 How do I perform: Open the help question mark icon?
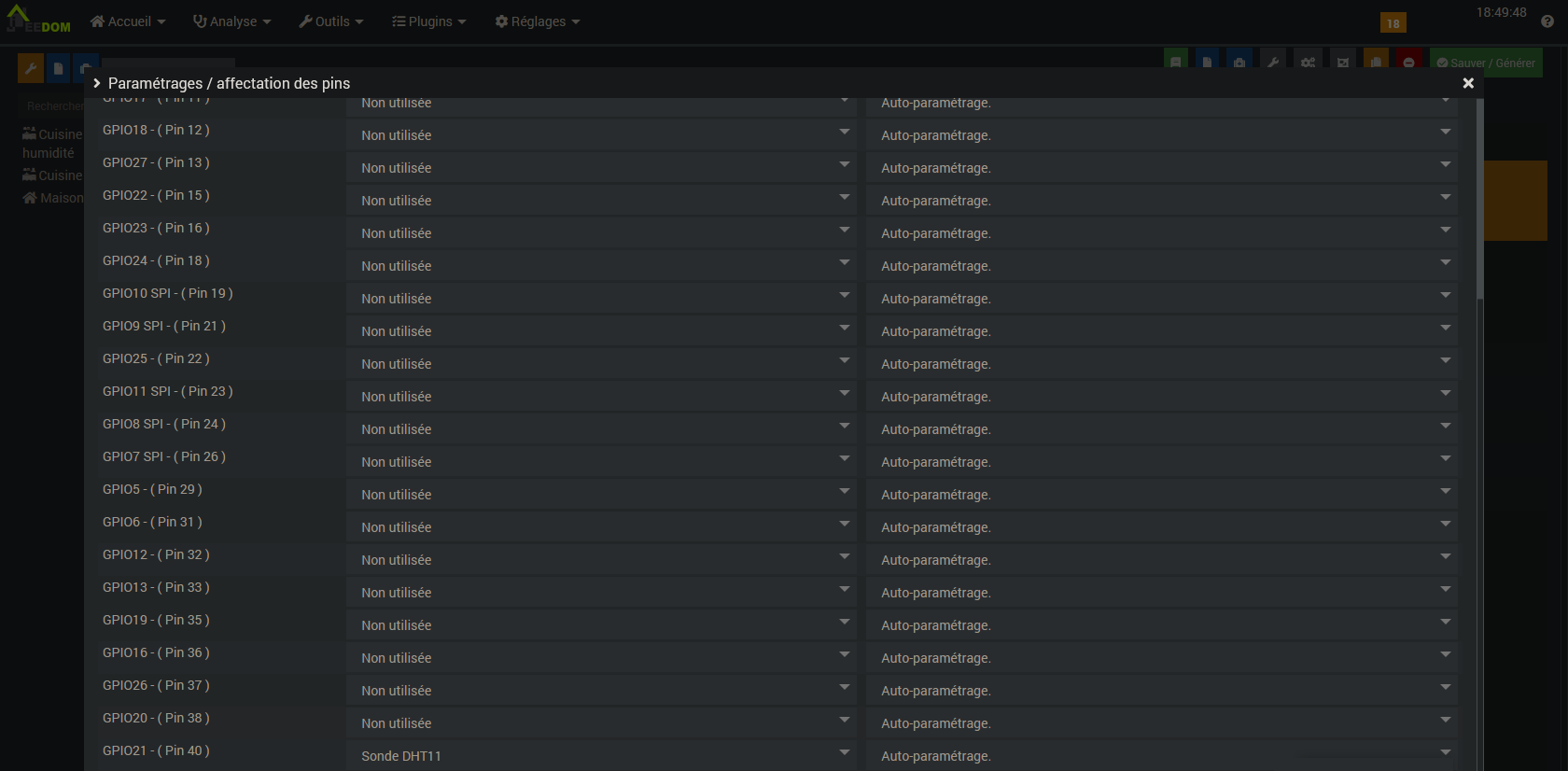[x=1547, y=21]
